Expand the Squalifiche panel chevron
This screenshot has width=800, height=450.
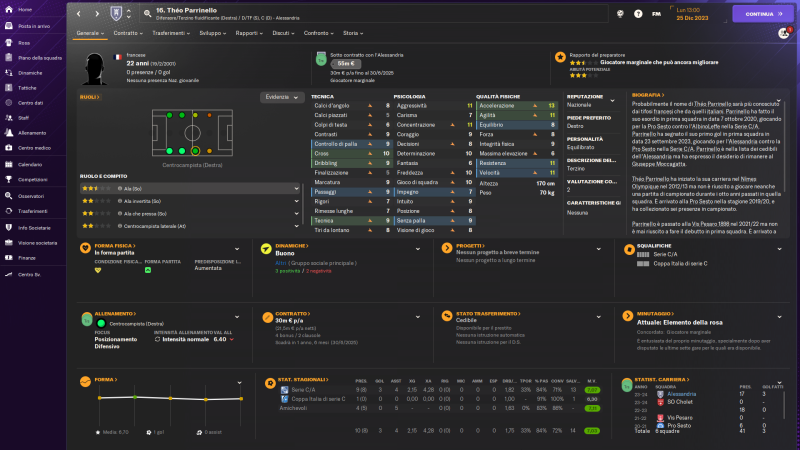[x=780, y=249]
